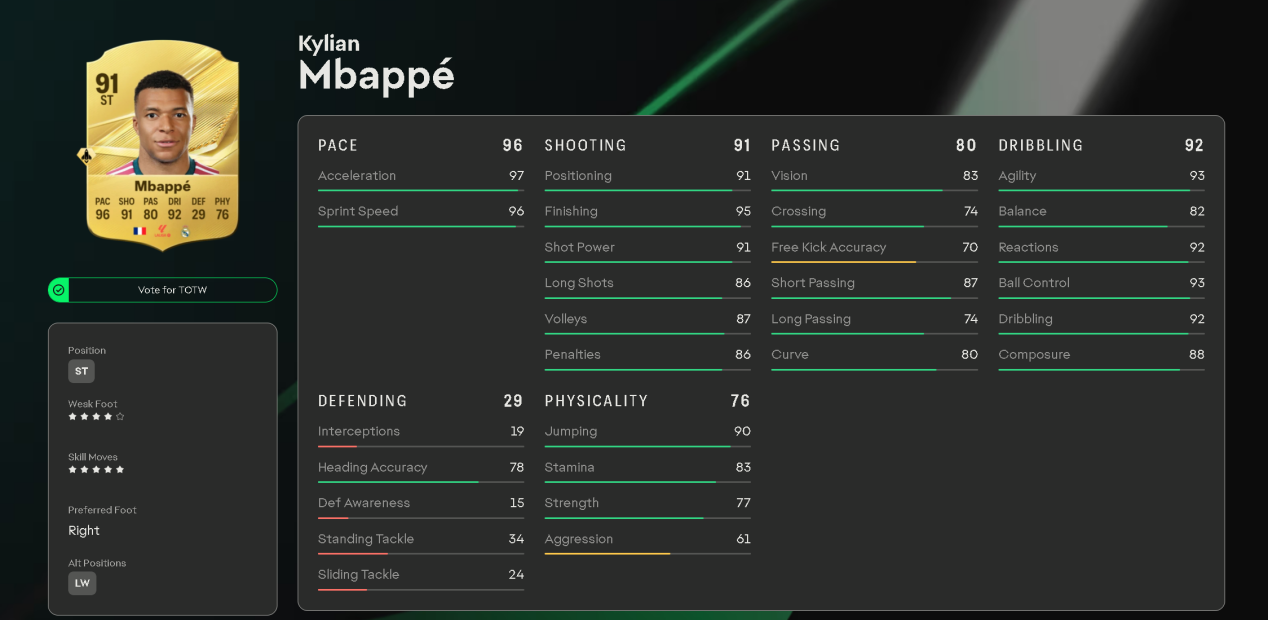This screenshot has width=1268, height=620.
Task: Click the Long Passing stat label
Action: [811, 319]
